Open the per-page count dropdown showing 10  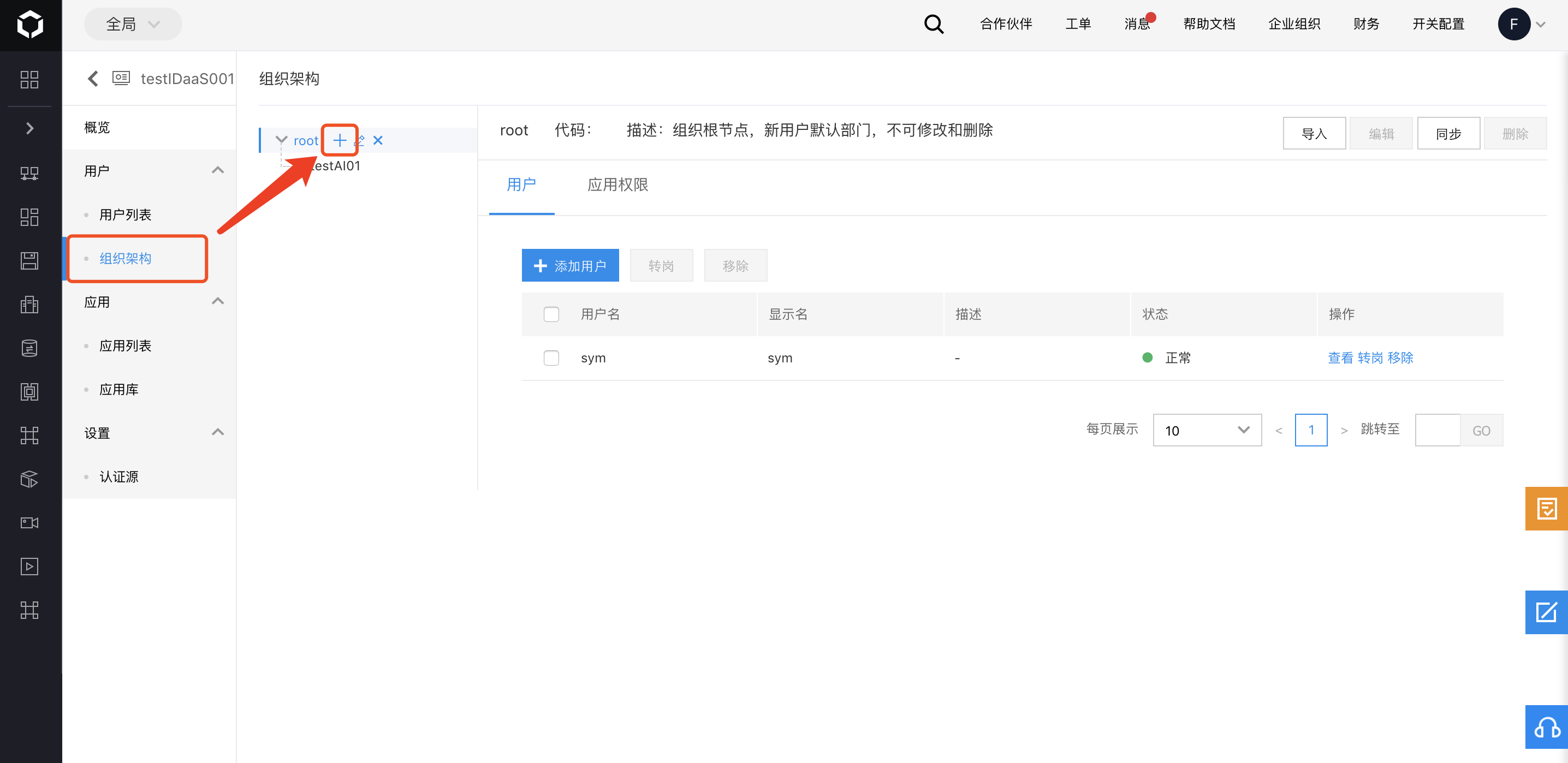(1207, 430)
